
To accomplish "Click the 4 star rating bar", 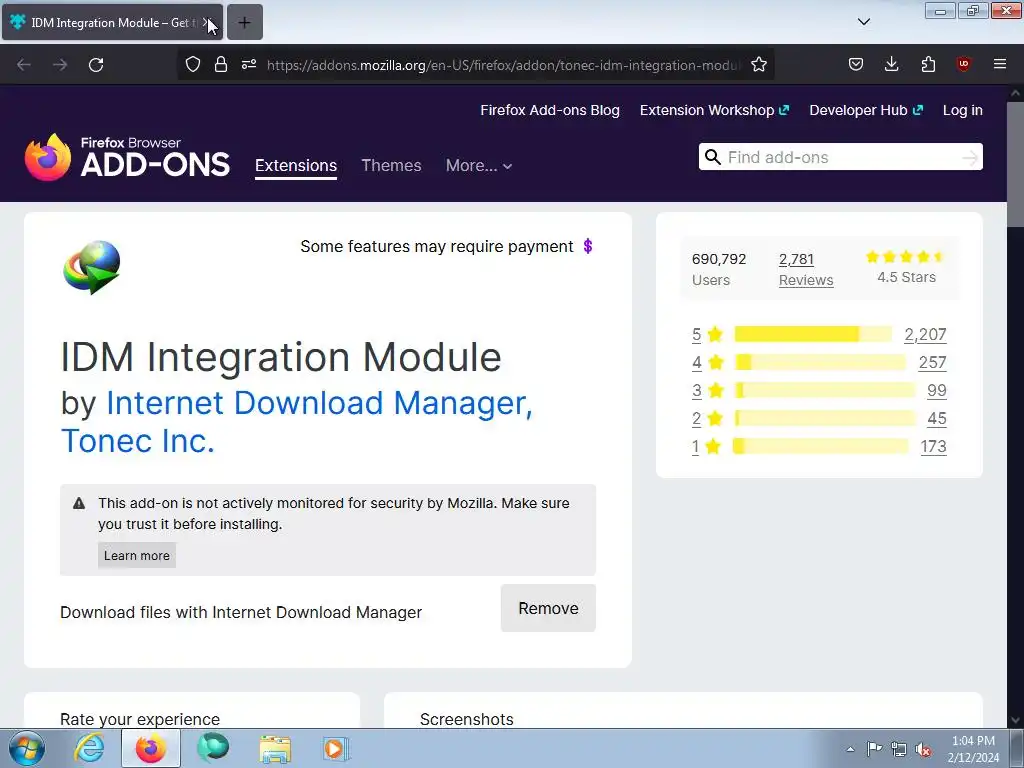I will [x=820, y=362].
